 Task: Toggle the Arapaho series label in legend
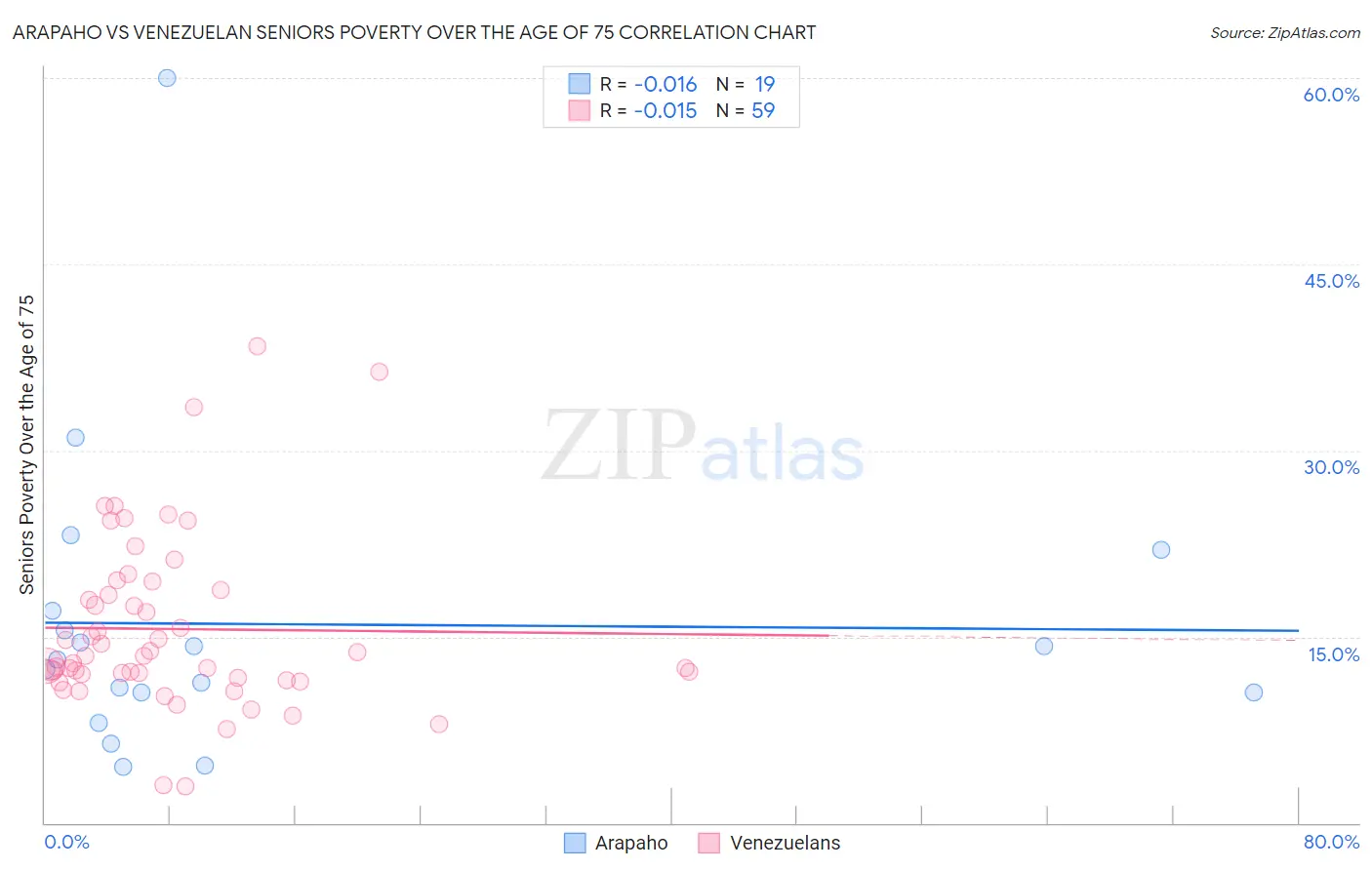631,843
